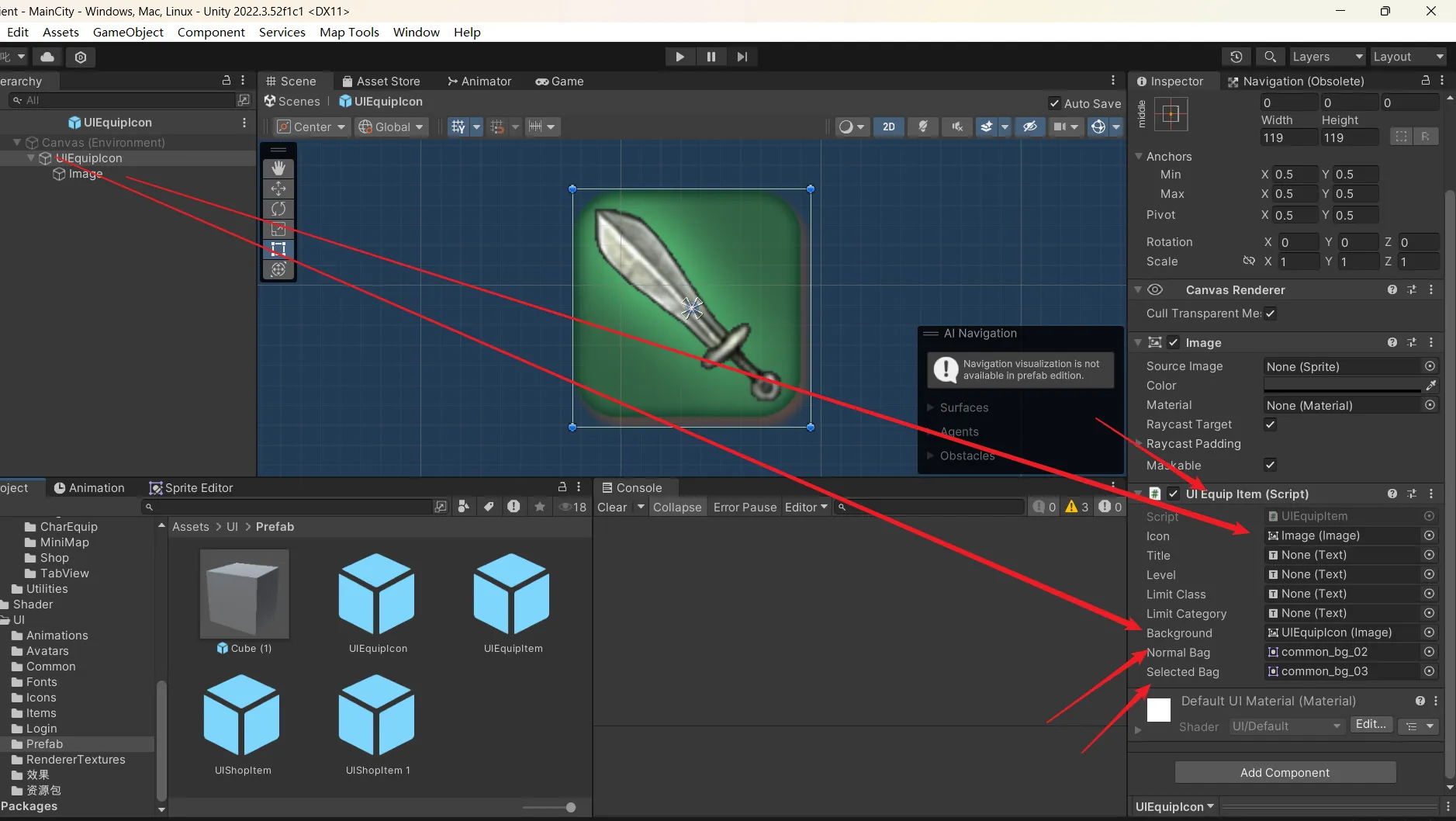Open the Center pivot mode dropdown
Viewport: 1456px width, 821px height.
(x=312, y=126)
